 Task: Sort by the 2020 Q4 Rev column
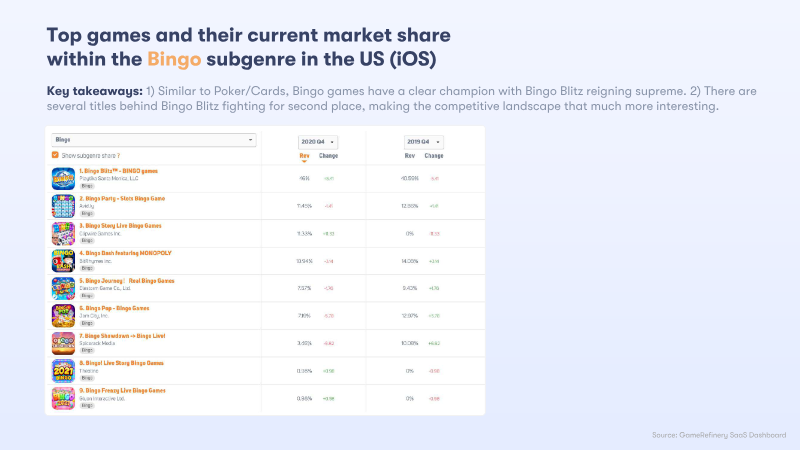304,156
